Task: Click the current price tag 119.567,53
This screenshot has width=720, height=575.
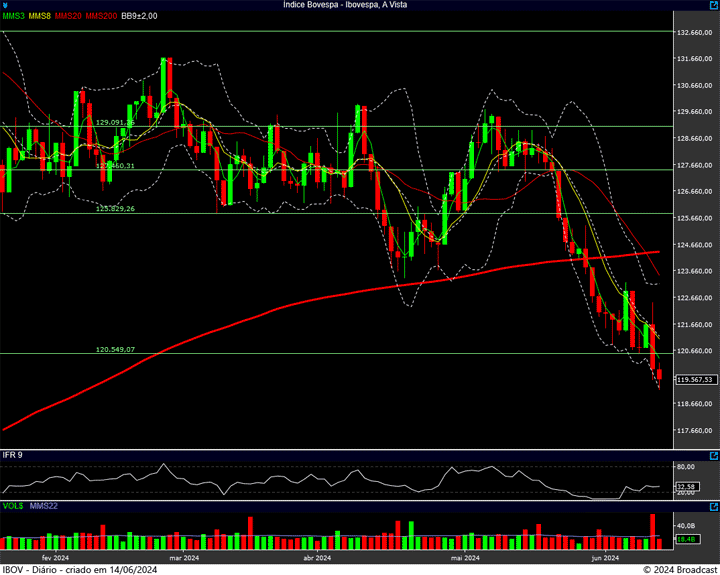Action: pyautogui.click(x=694, y=380)
